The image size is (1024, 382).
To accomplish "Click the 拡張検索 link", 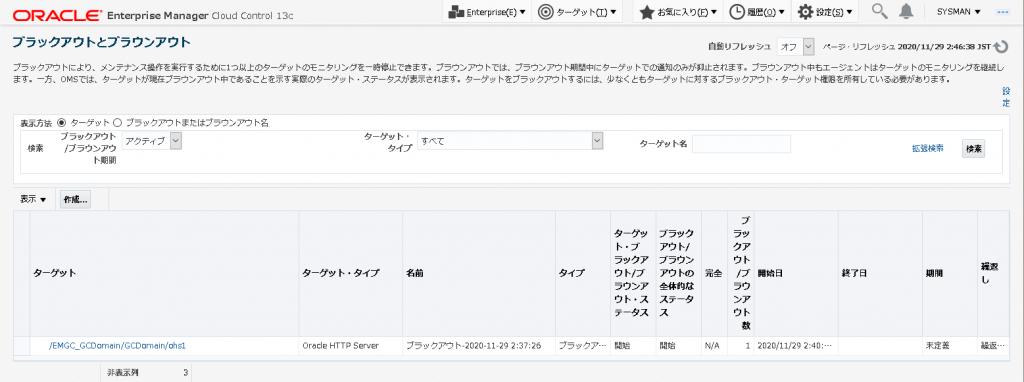I will [x=927, y=148].
